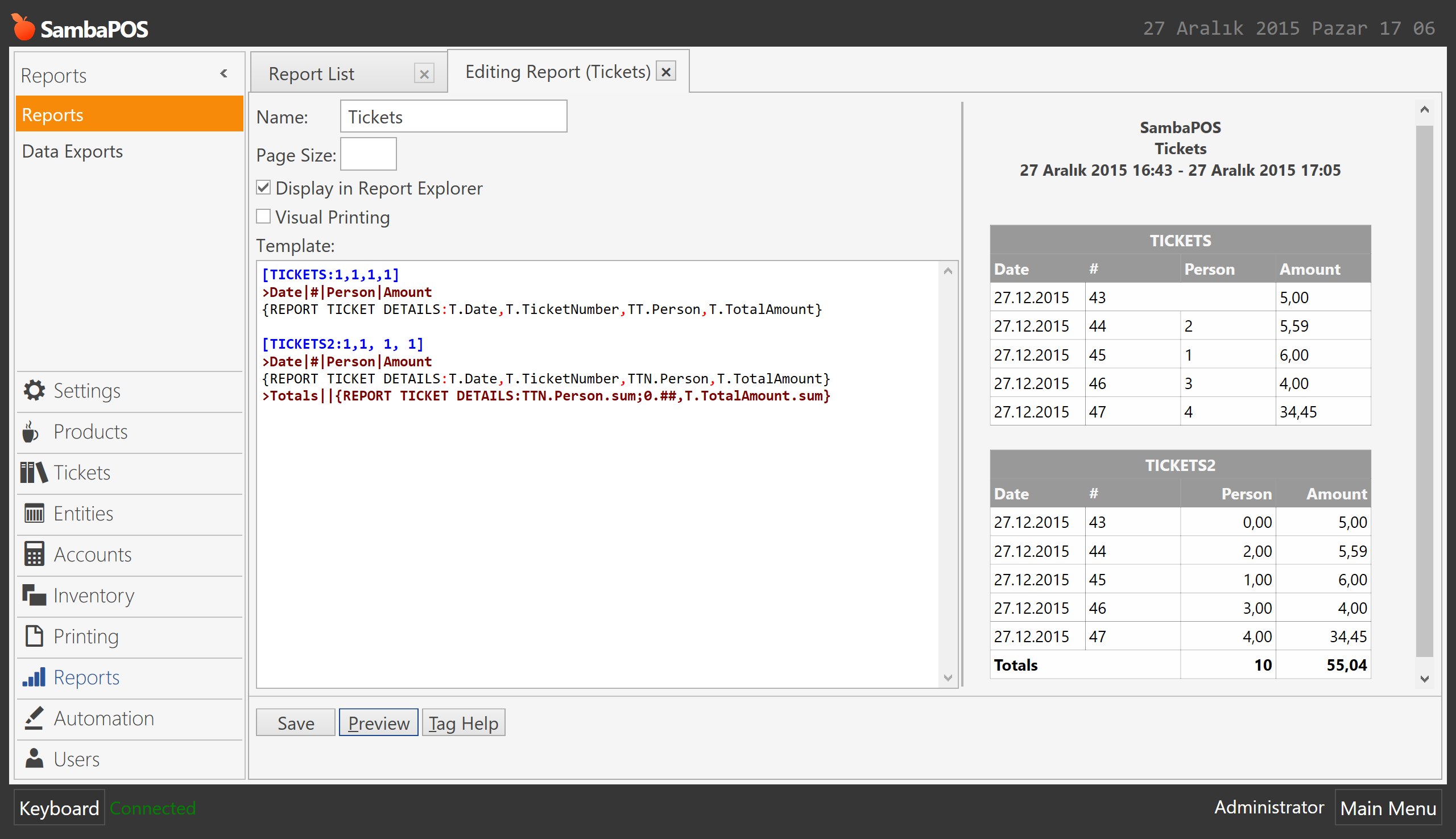Screen dimensions: 1456x839
Task: Open the Settings section label
Action: (87, 390)
